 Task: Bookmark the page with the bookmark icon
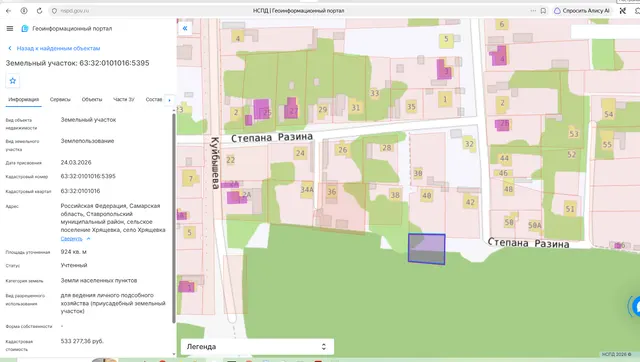coord(543,11)
